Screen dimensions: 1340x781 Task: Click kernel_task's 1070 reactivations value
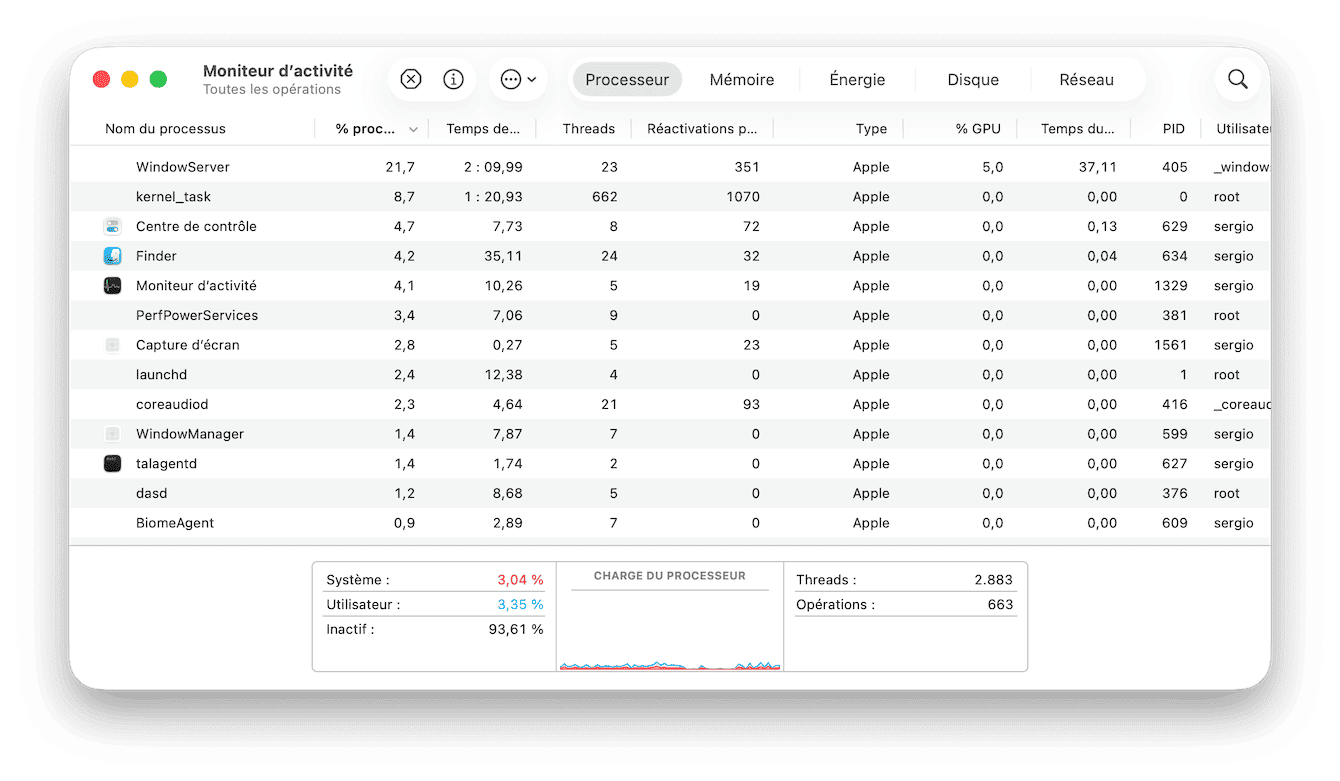[x=743, y=197]
